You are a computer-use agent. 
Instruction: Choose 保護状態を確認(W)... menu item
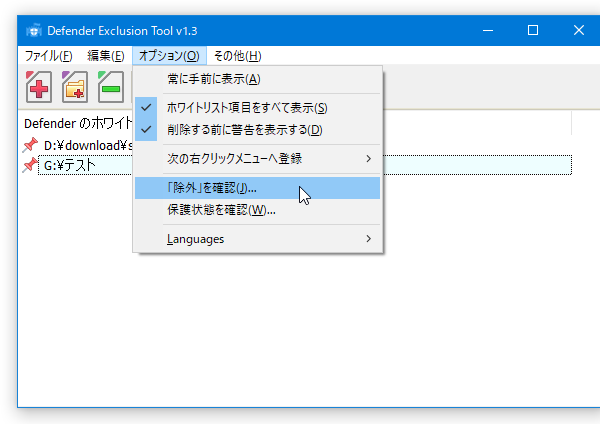point(258,210)
